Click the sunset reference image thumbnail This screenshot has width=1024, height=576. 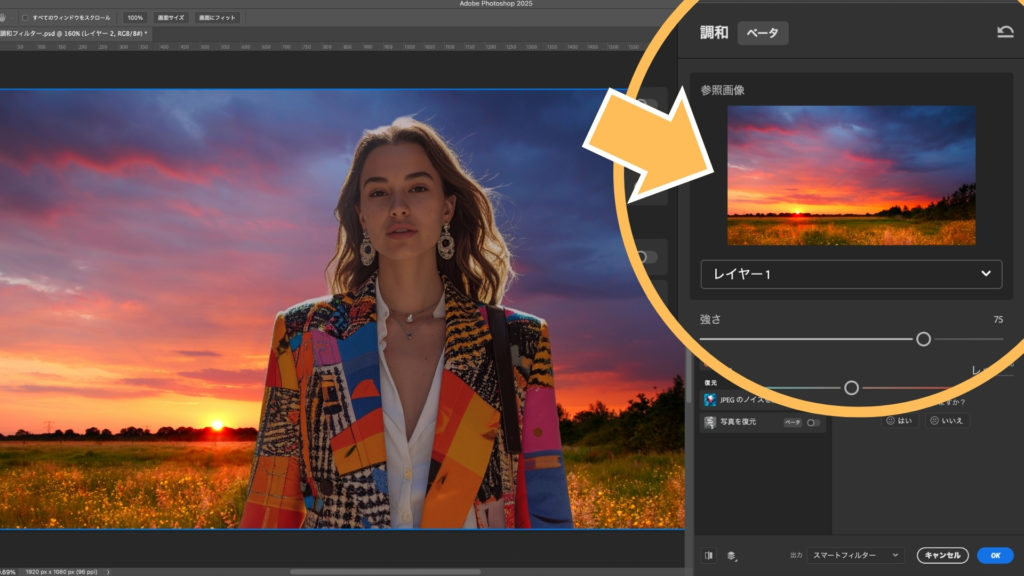(x=851, y=175)
